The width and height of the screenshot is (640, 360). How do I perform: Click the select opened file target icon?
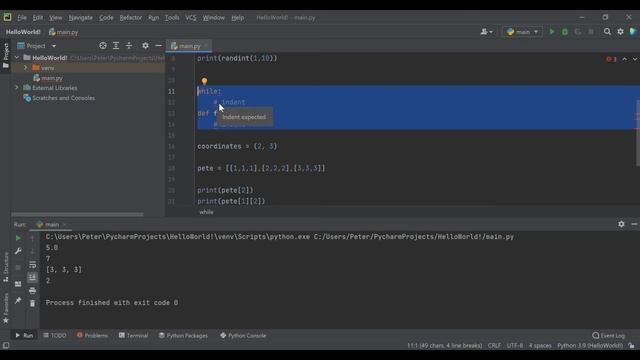click(103, 46)
